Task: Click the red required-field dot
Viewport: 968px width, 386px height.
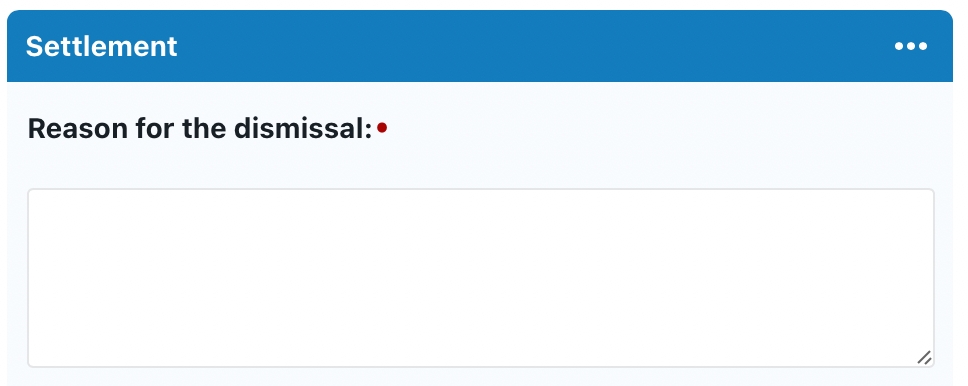Action: click(382, 128)
